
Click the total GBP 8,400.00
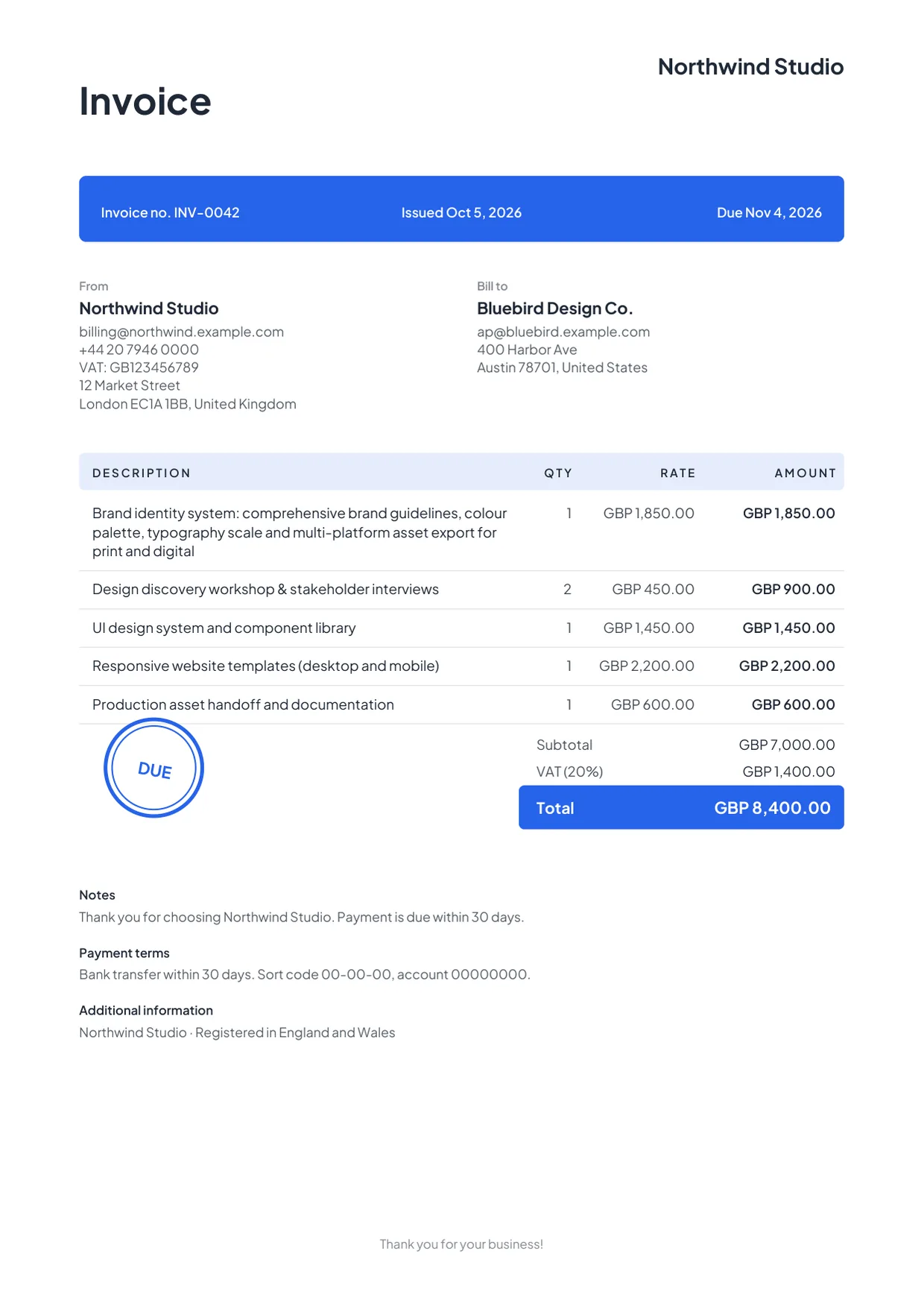772,808
